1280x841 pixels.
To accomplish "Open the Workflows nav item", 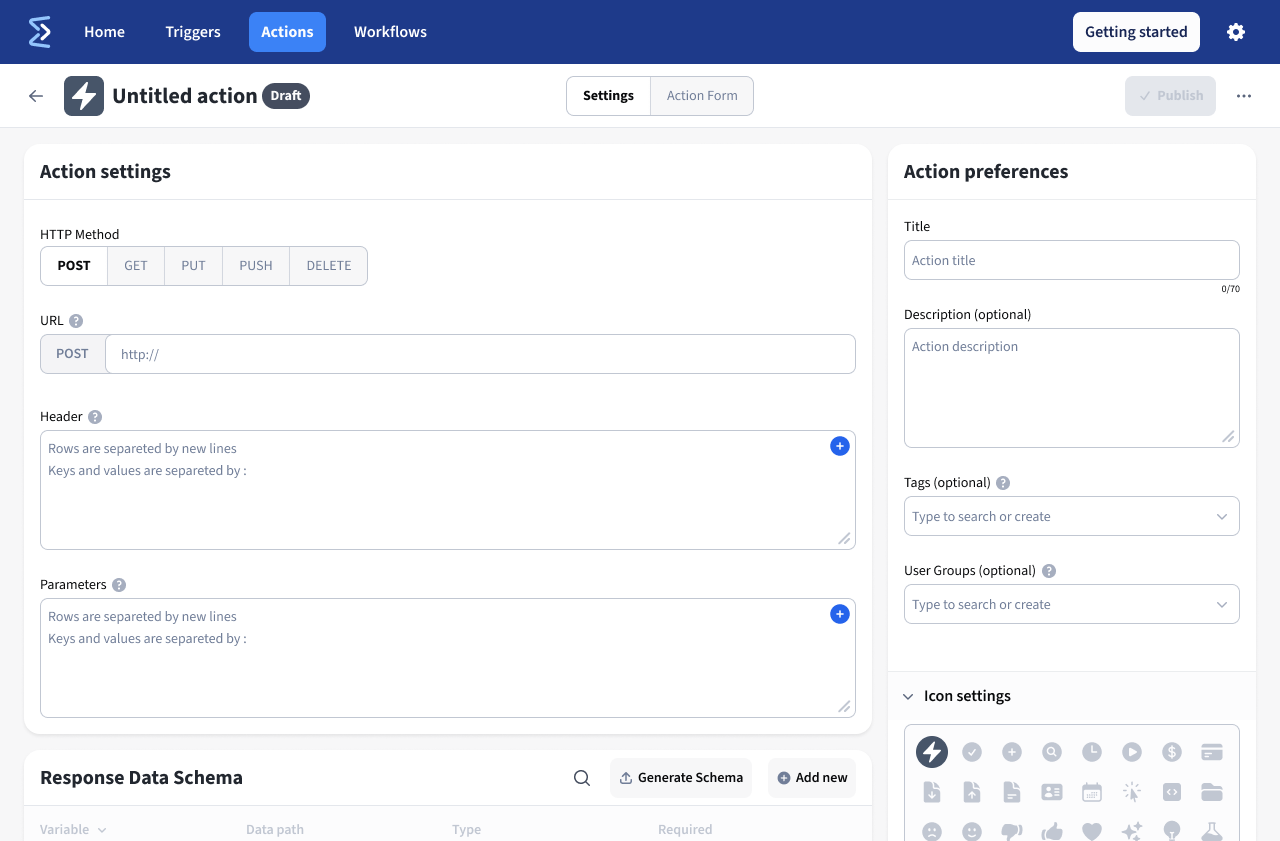I will point(390,32).
